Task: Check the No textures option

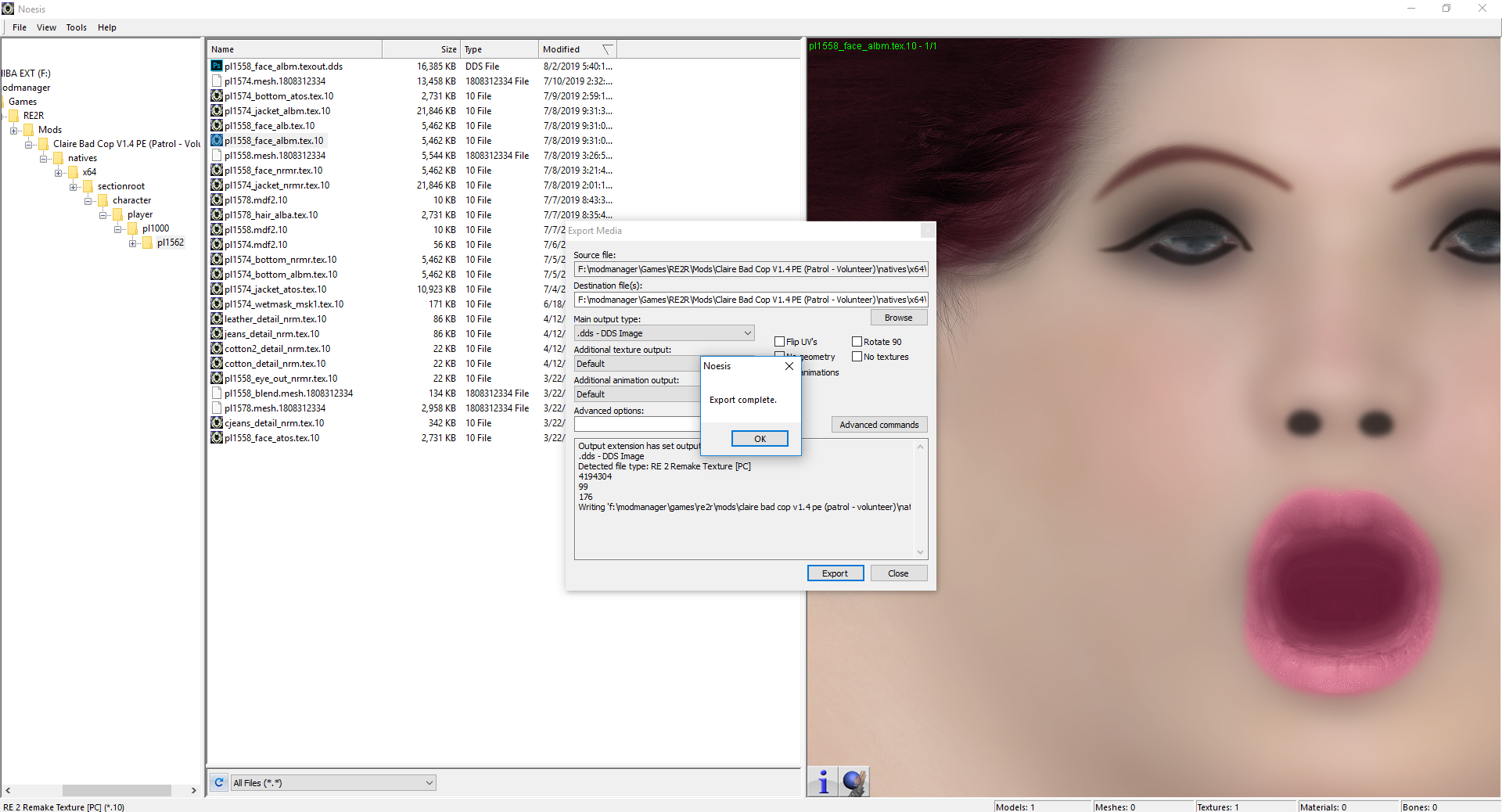Action: pos(857,357)
